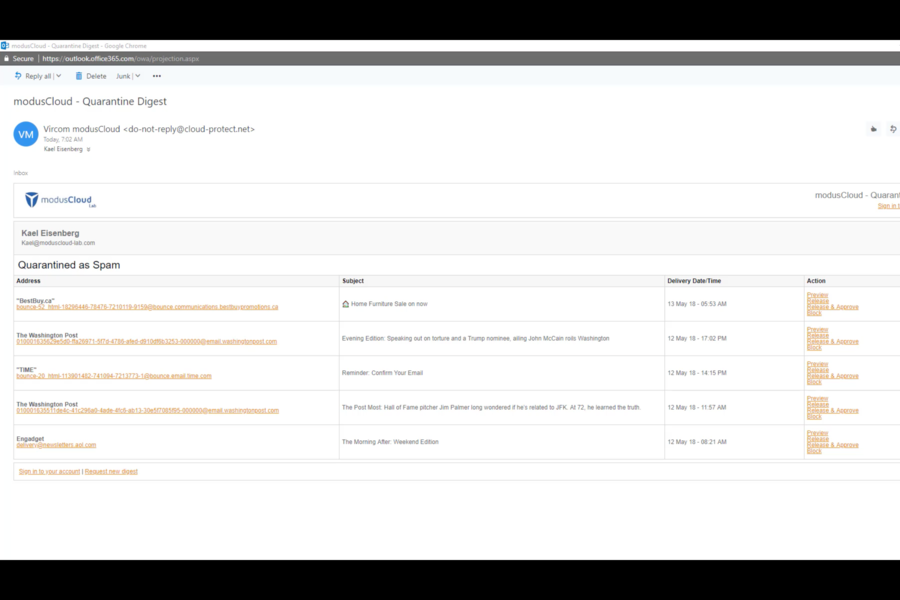Open the first Washington Post sender address link
Image resolution: width=900 pixels, height=600 pixels.
click(146, 342)
